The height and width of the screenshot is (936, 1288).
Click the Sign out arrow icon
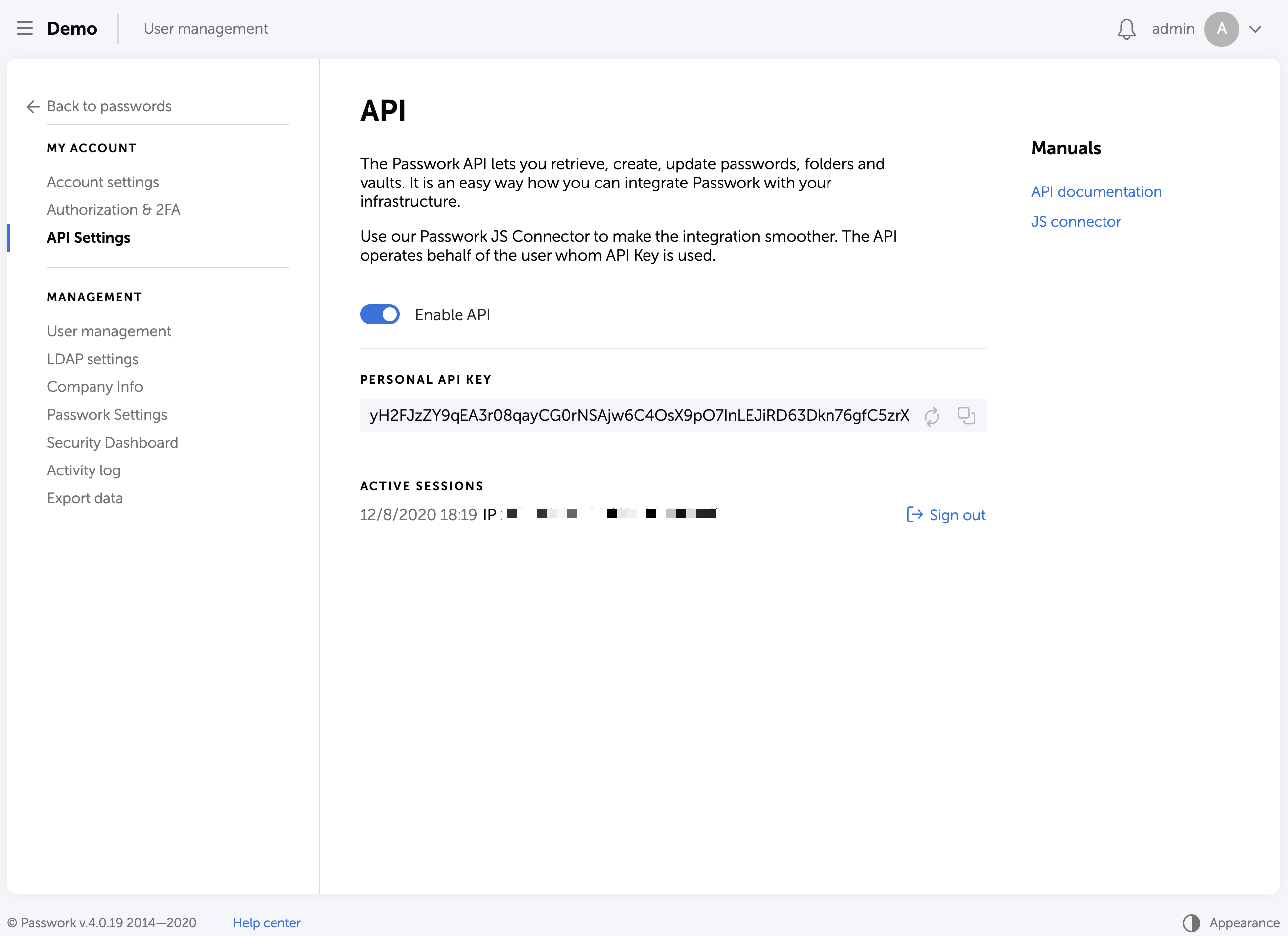915,515
